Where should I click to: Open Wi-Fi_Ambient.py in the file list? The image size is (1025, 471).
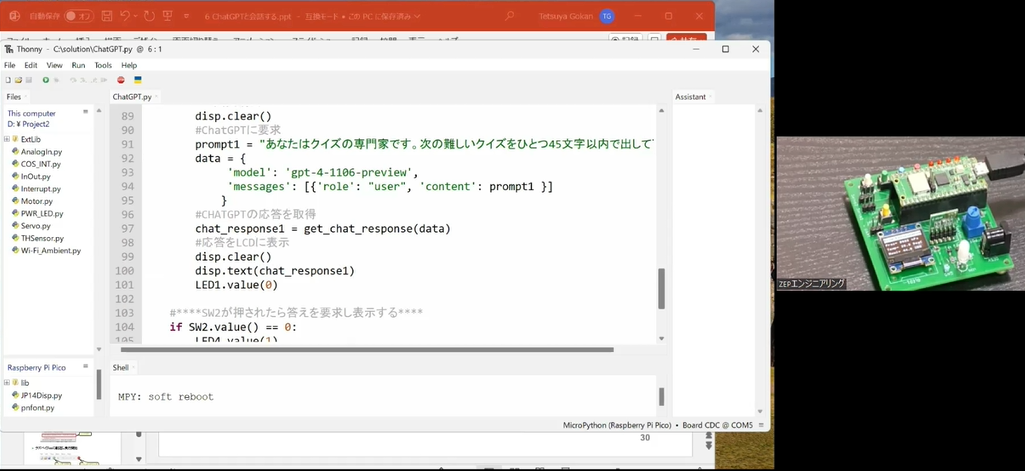pos(49,251)
